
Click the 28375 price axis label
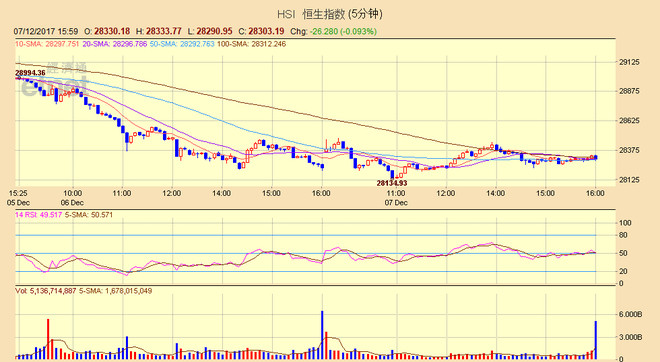629,150
